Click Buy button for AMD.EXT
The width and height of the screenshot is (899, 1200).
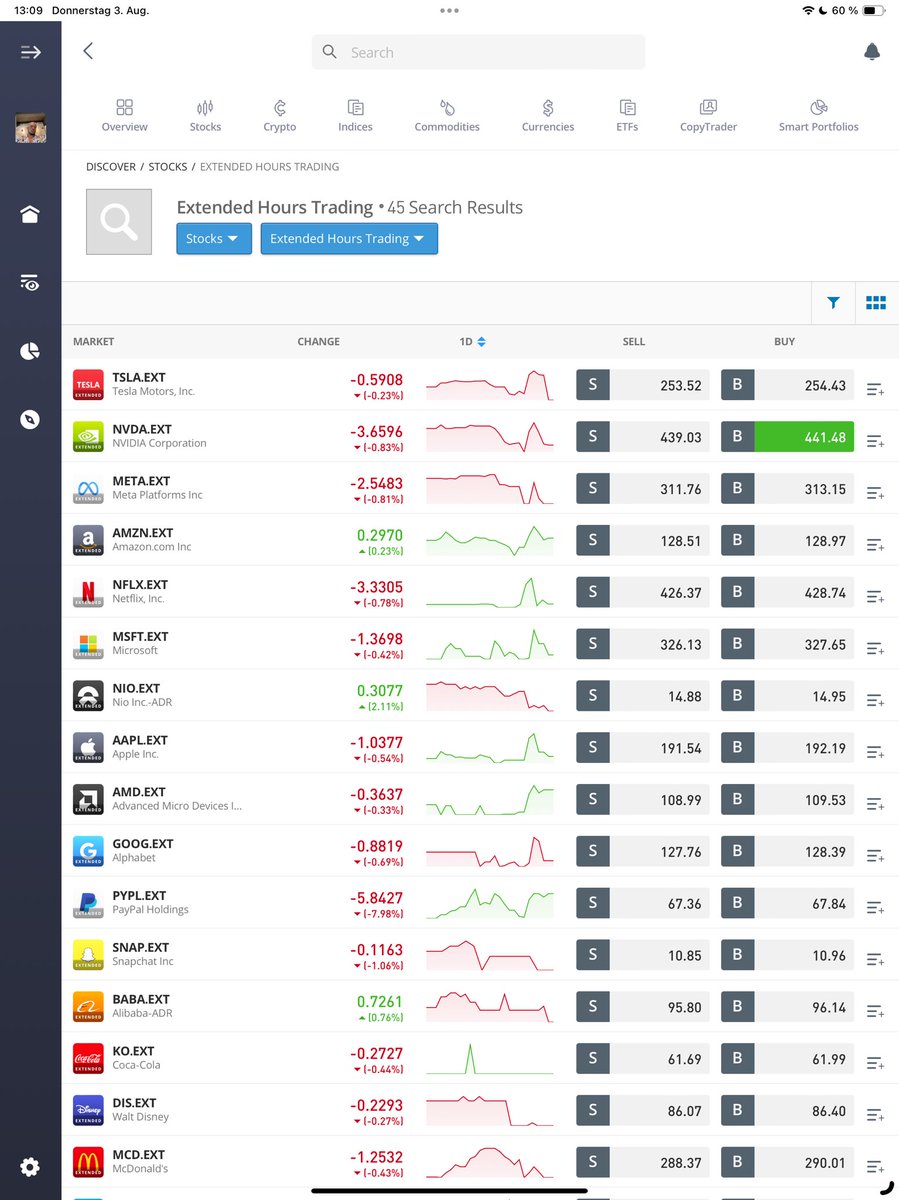788,800
